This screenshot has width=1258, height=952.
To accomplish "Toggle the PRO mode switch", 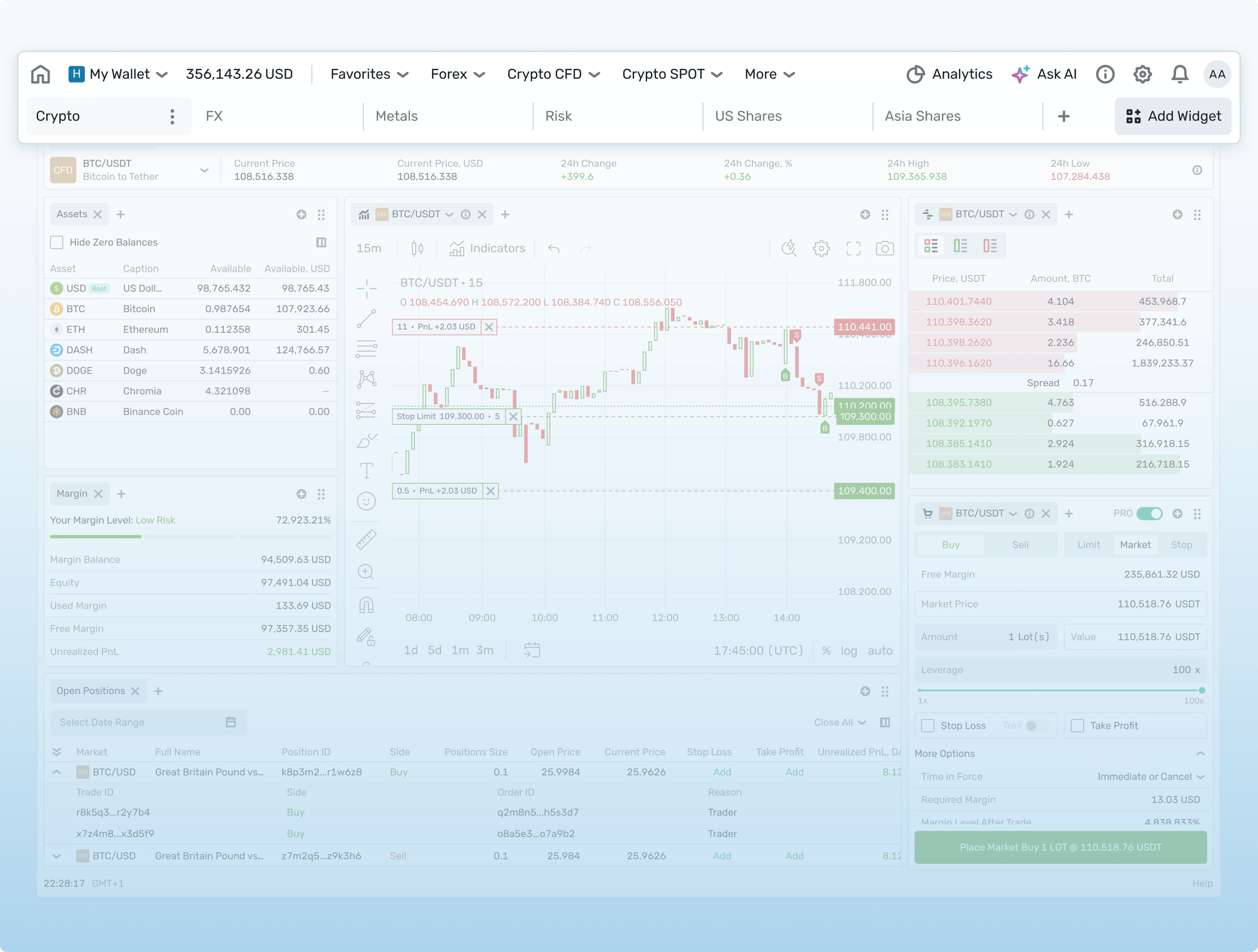I will coord(1149,514).
